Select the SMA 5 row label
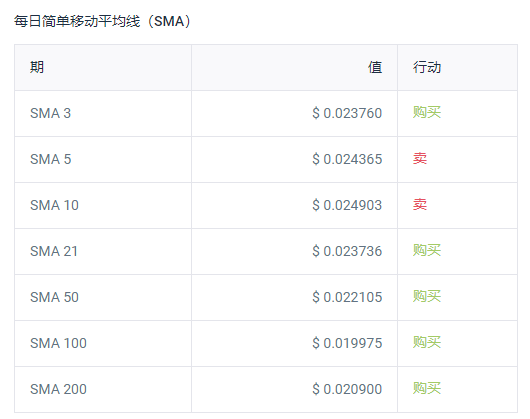The width and height of the screenshot is (530, 419). pyautogui.click(x=50, y=159)
